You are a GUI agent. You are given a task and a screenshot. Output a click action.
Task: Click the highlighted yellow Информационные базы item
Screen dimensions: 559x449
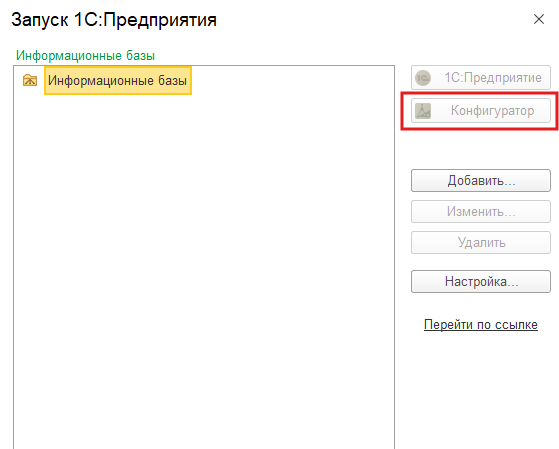[118, 81]
